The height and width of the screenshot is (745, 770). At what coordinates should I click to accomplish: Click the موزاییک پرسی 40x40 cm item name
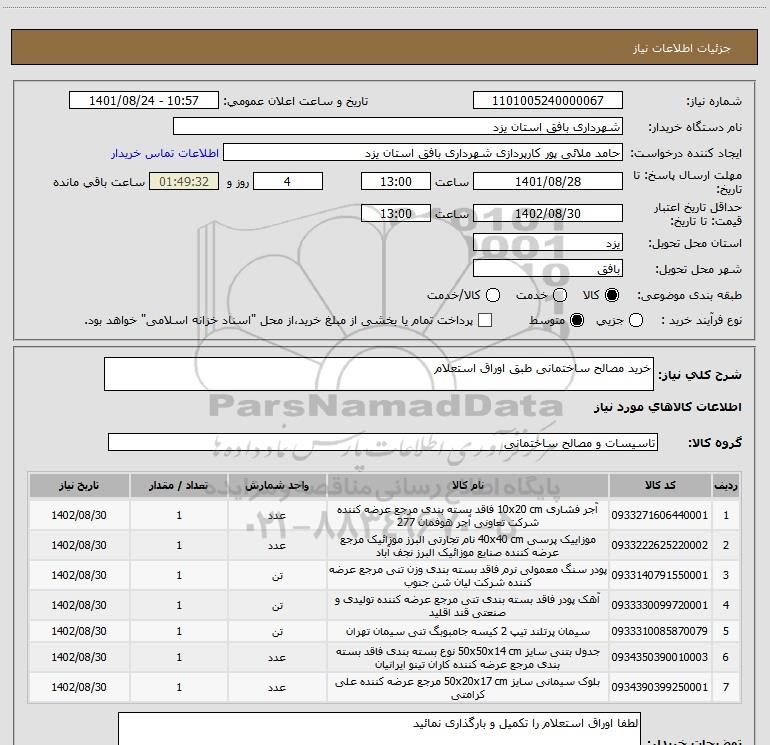[x=468, y=545]
